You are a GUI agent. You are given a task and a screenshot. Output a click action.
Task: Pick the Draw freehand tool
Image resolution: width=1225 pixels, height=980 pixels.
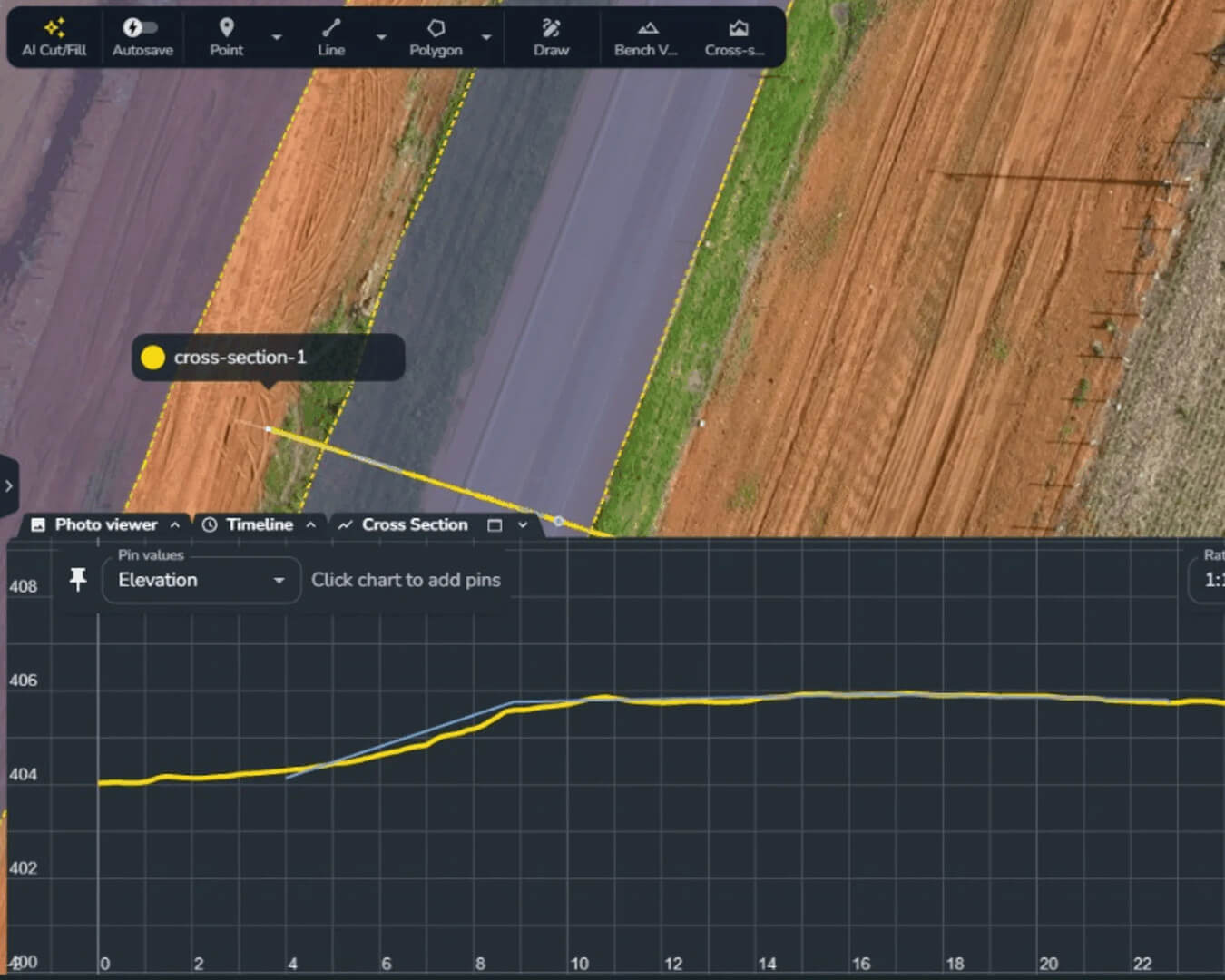pos(551,37)
